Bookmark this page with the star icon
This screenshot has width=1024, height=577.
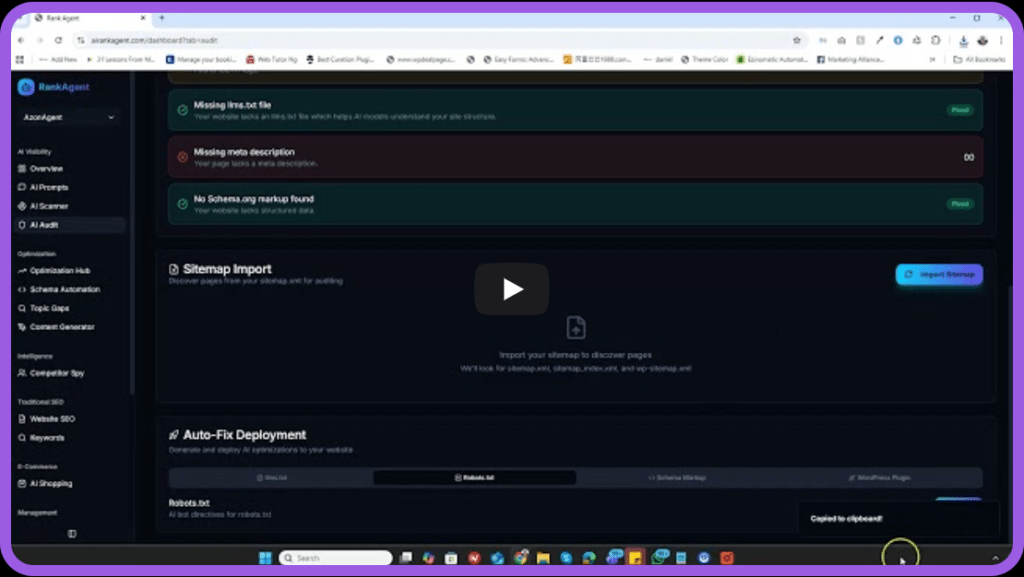797,40
